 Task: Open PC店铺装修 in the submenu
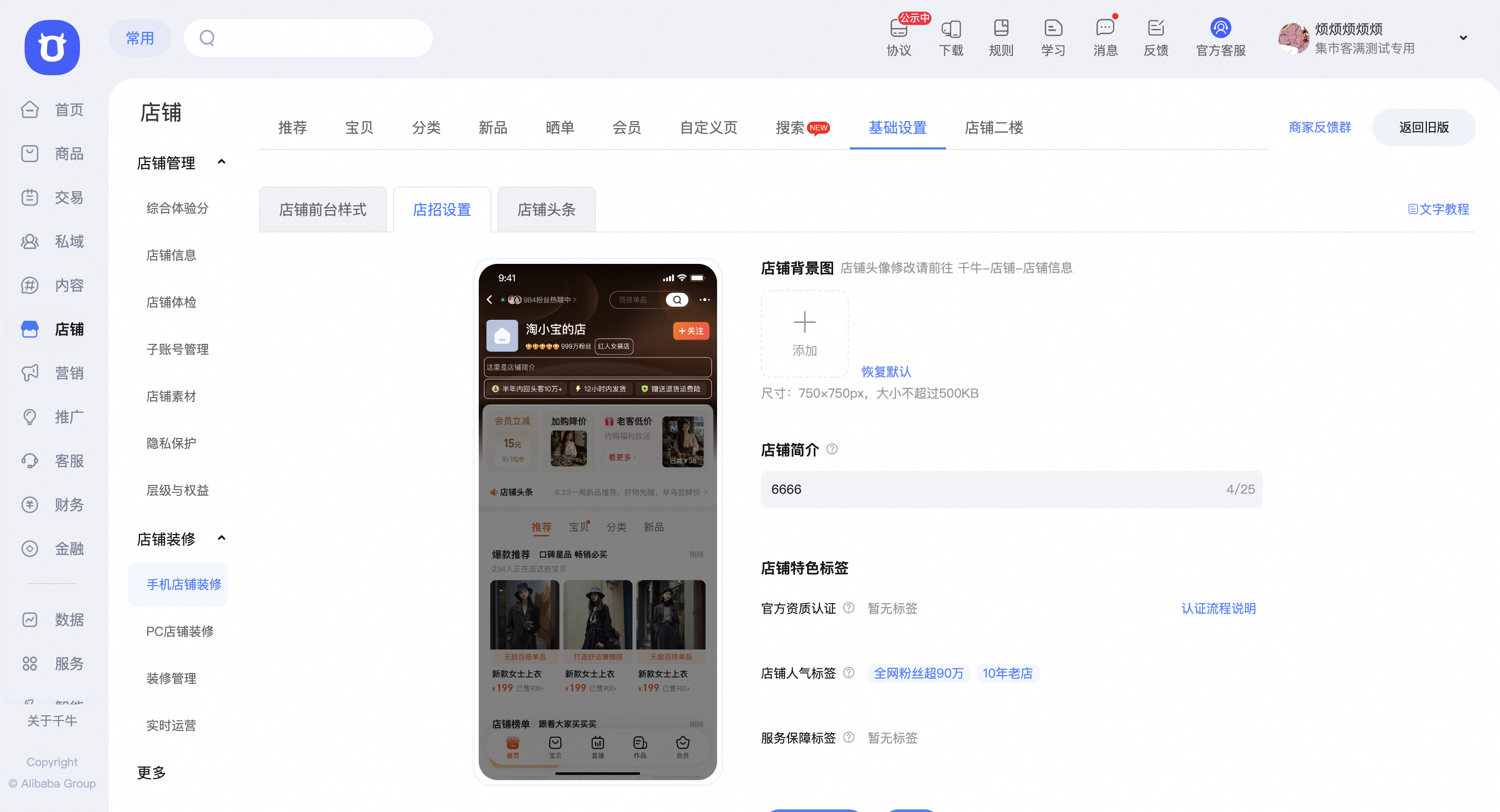(180, 631)
